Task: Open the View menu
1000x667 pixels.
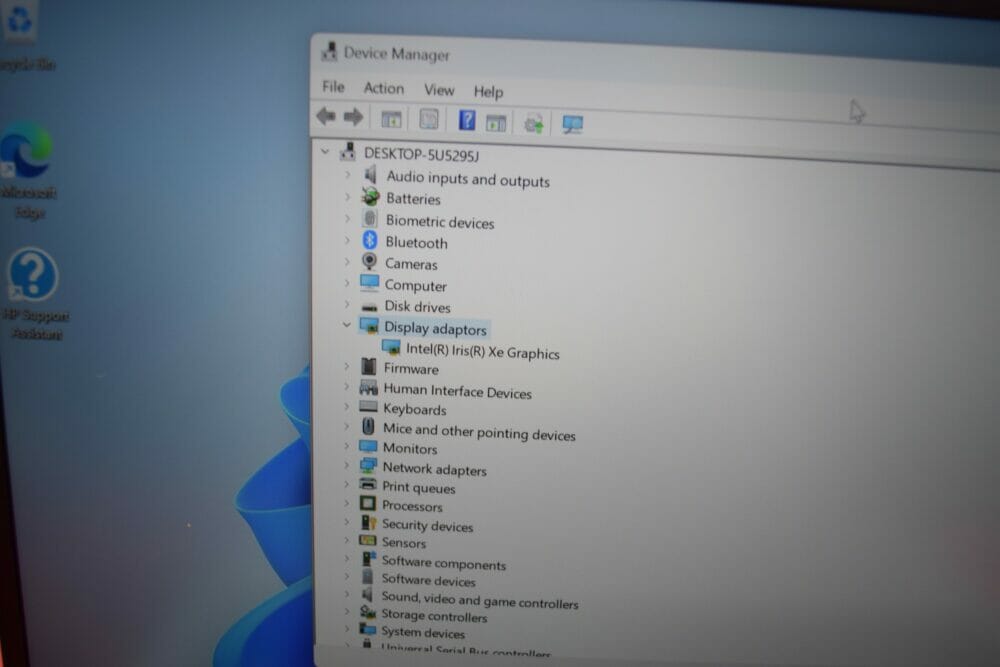Action: pyautogui.click(x=439, y=90)
